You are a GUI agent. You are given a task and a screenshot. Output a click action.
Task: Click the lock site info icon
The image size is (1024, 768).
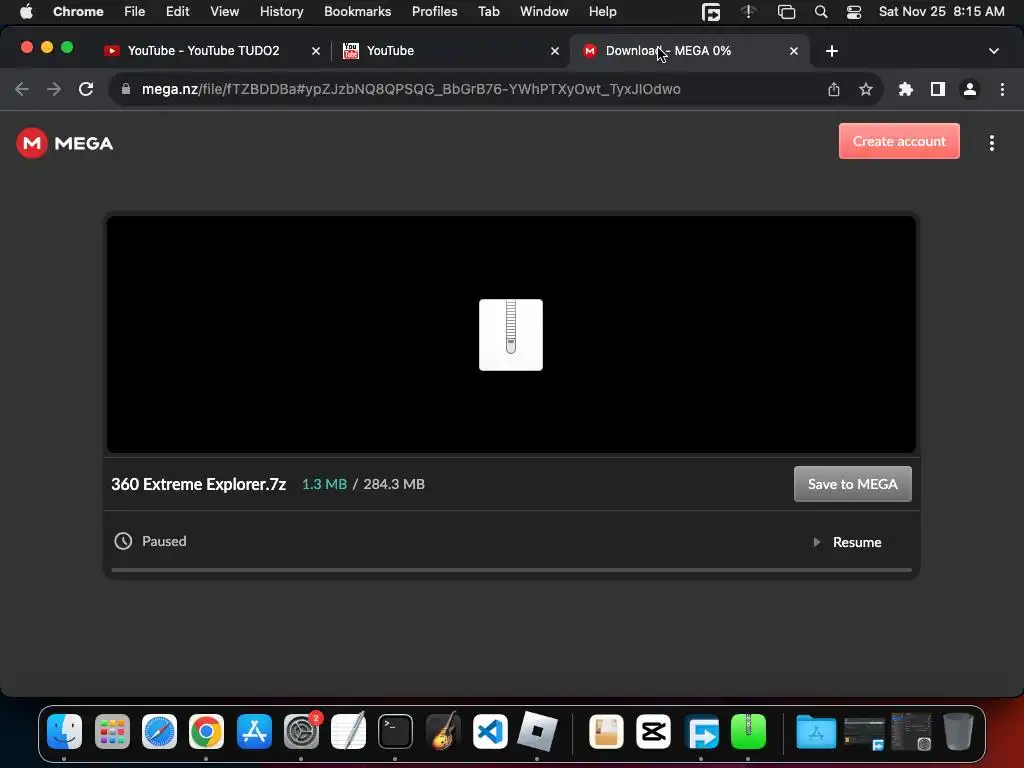point(125,89)
